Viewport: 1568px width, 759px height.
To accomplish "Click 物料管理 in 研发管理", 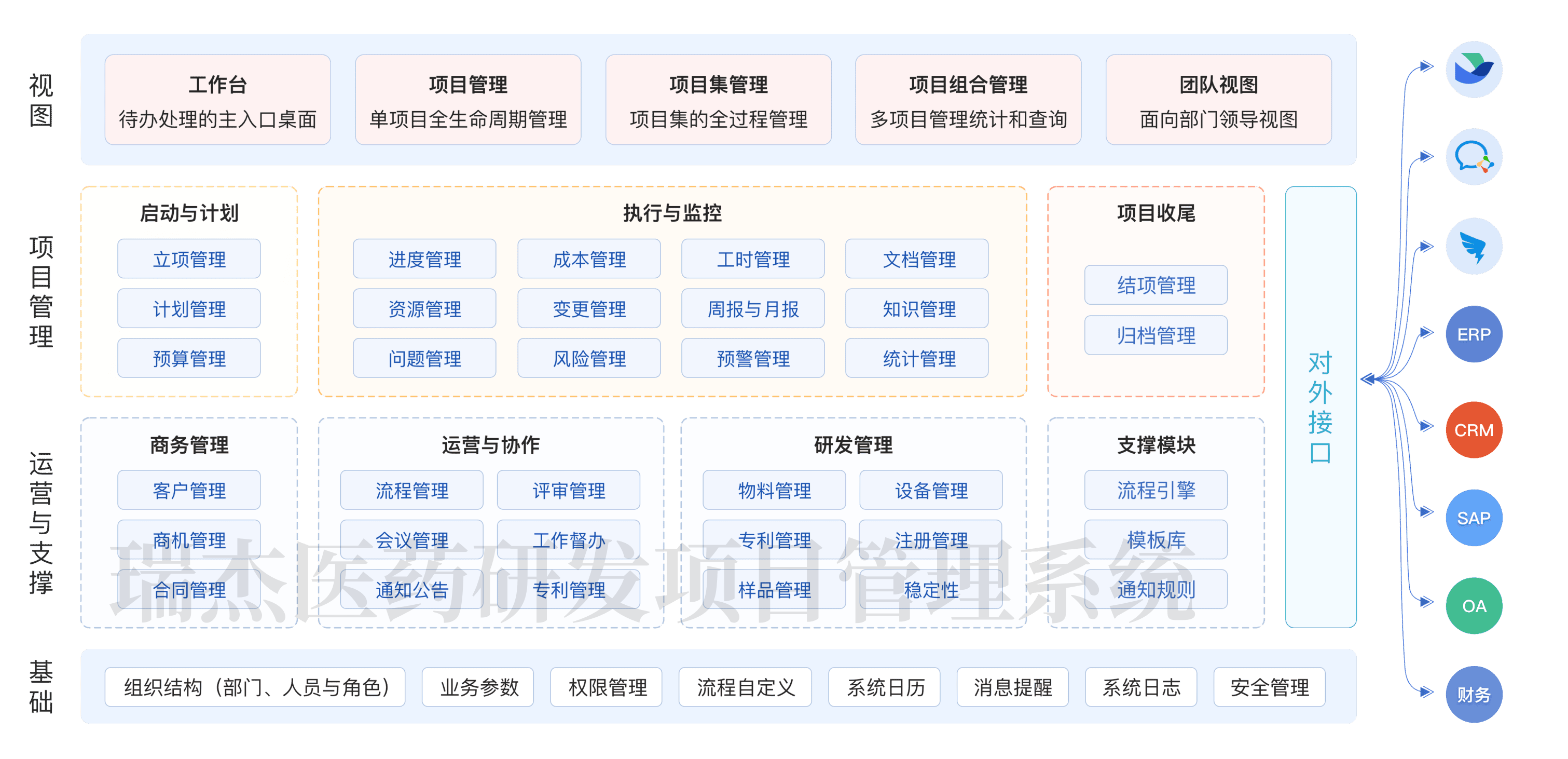I will [774, 490].
